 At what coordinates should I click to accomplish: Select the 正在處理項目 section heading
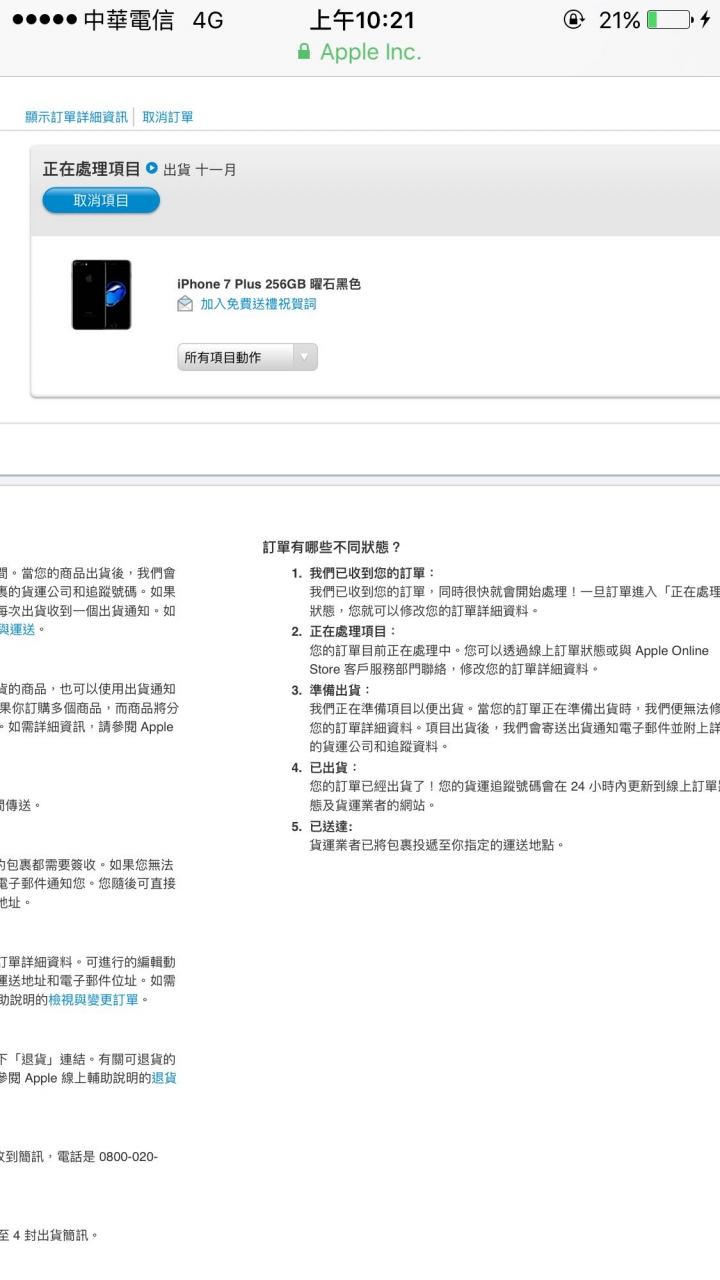coord(91,169)
